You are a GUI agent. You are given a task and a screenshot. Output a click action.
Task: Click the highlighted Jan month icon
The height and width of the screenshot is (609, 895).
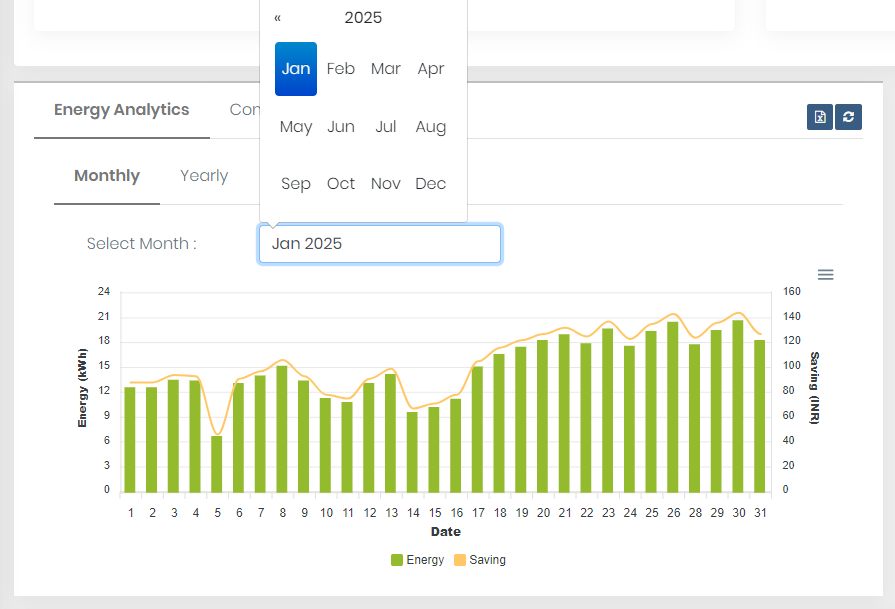click(x=295, y=68)
